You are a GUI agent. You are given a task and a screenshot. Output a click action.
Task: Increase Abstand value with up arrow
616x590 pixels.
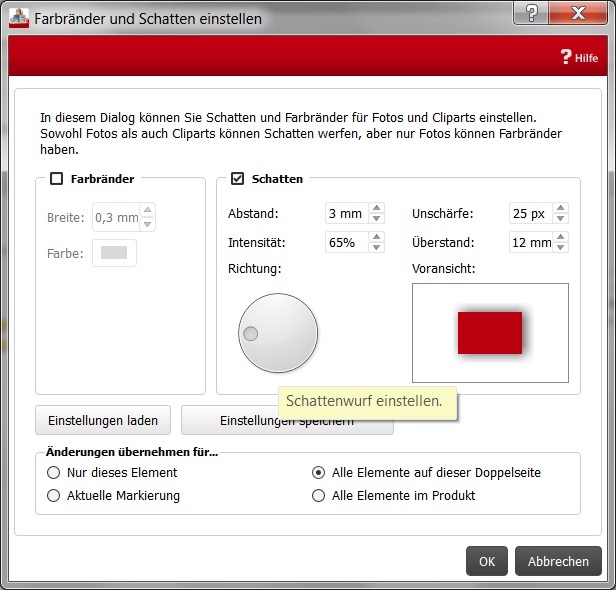coord(376,209)
